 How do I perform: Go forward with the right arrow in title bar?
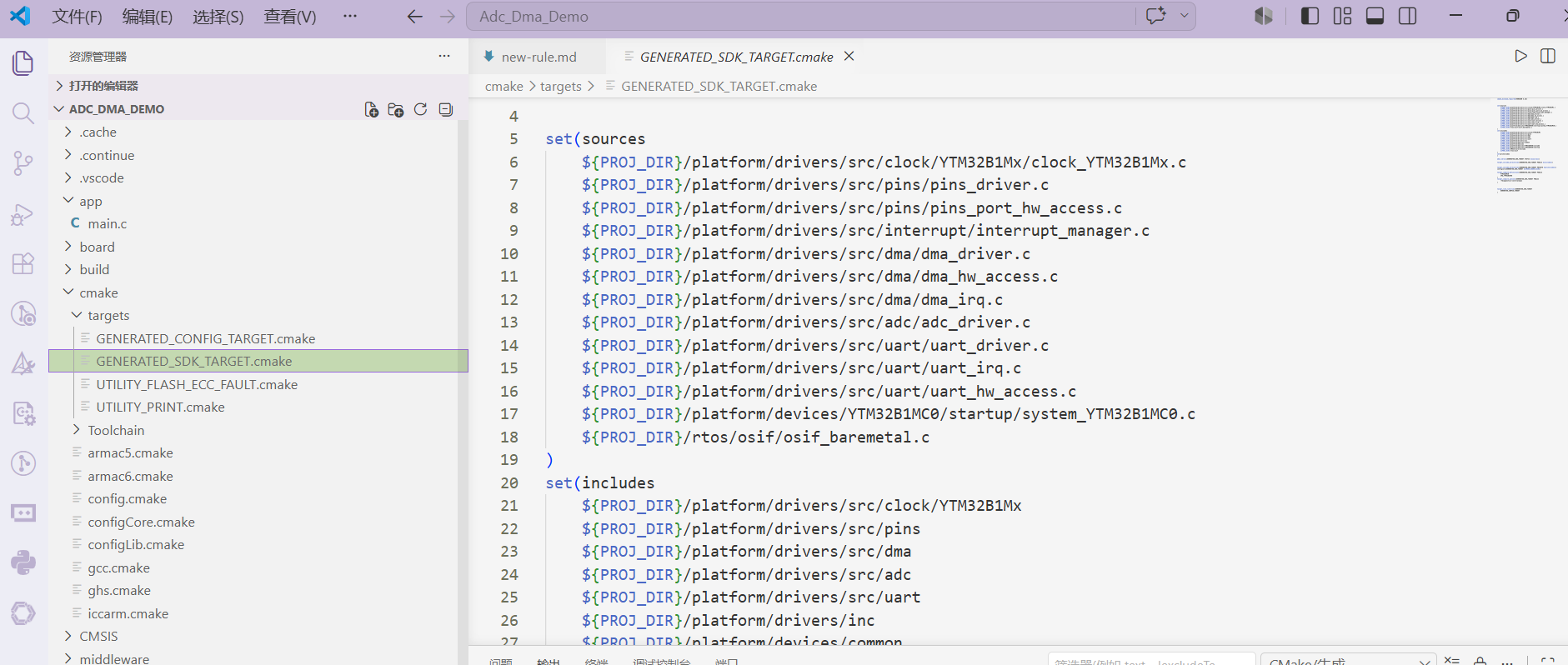point(448,17)
